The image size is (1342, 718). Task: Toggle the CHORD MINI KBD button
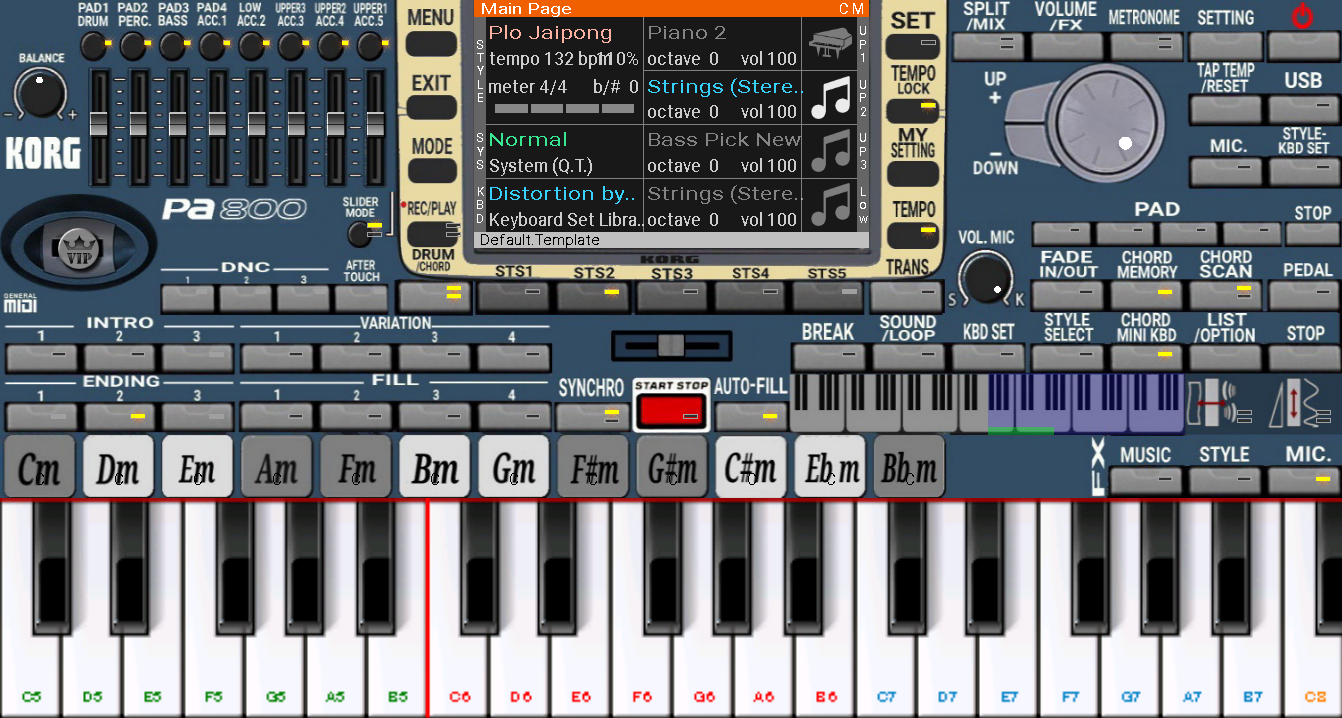coord(1147,356)
